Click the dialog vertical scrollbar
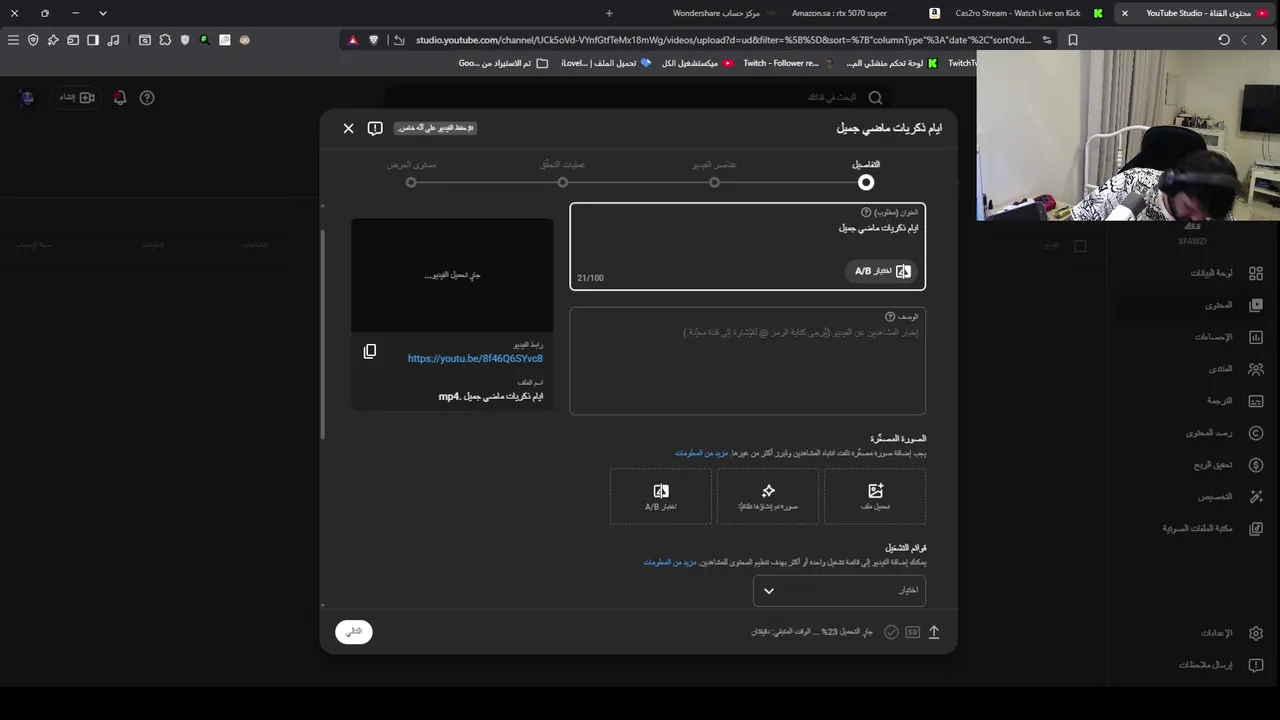This screenshot has height=720, width=1280. coord(322,335)
